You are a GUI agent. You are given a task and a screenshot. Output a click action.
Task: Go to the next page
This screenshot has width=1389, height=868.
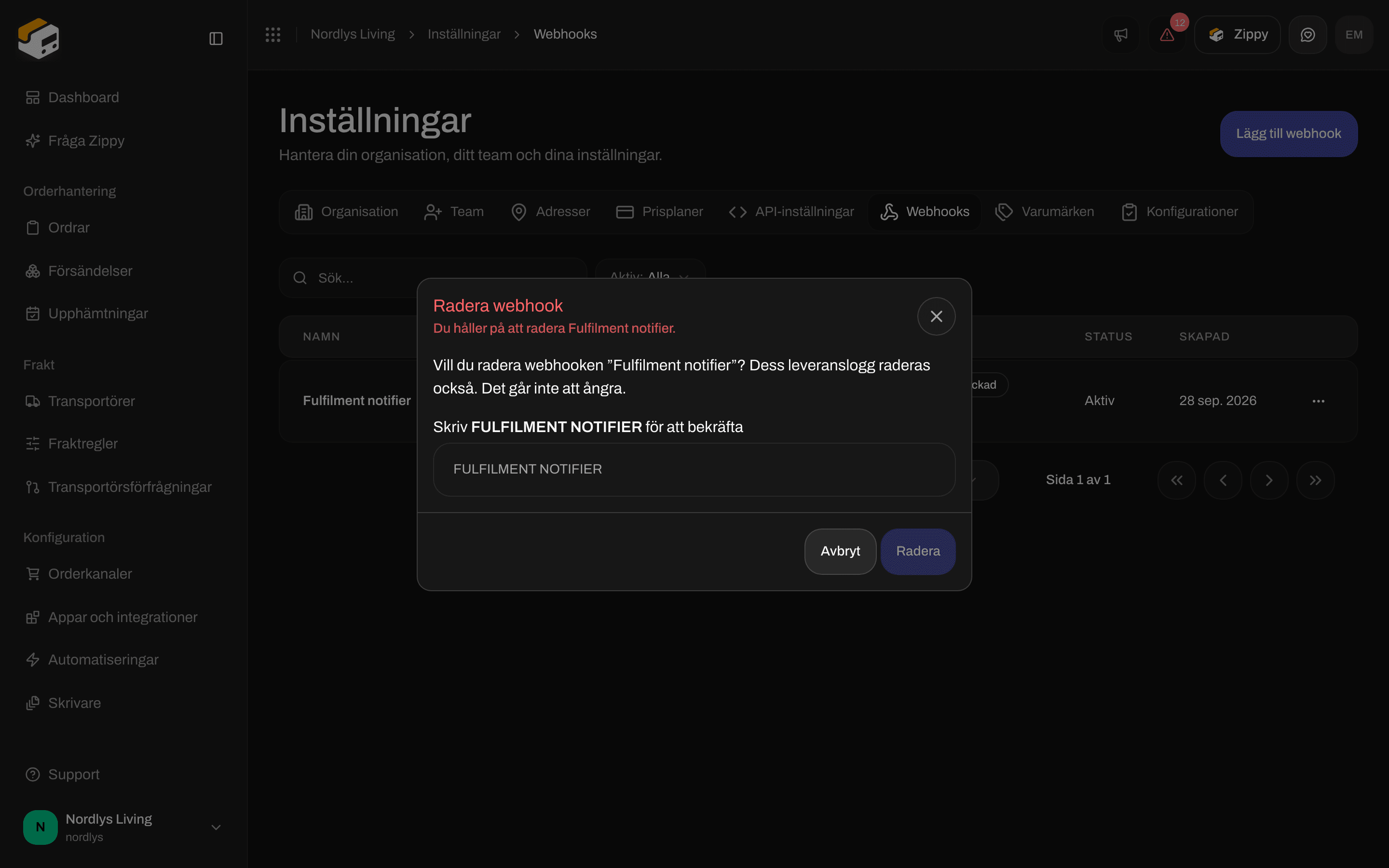1269,480
